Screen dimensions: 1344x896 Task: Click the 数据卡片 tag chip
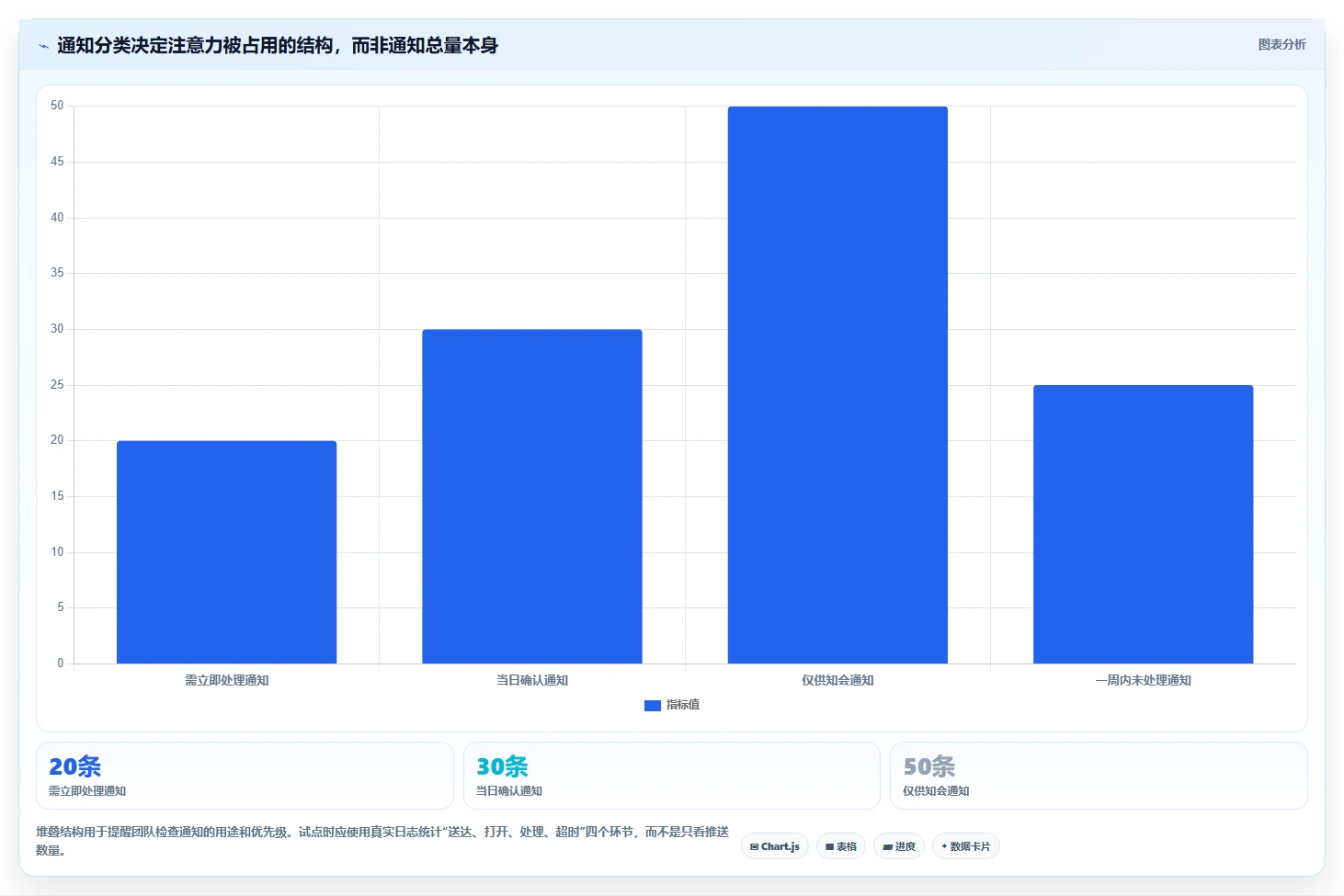[966, 846]
